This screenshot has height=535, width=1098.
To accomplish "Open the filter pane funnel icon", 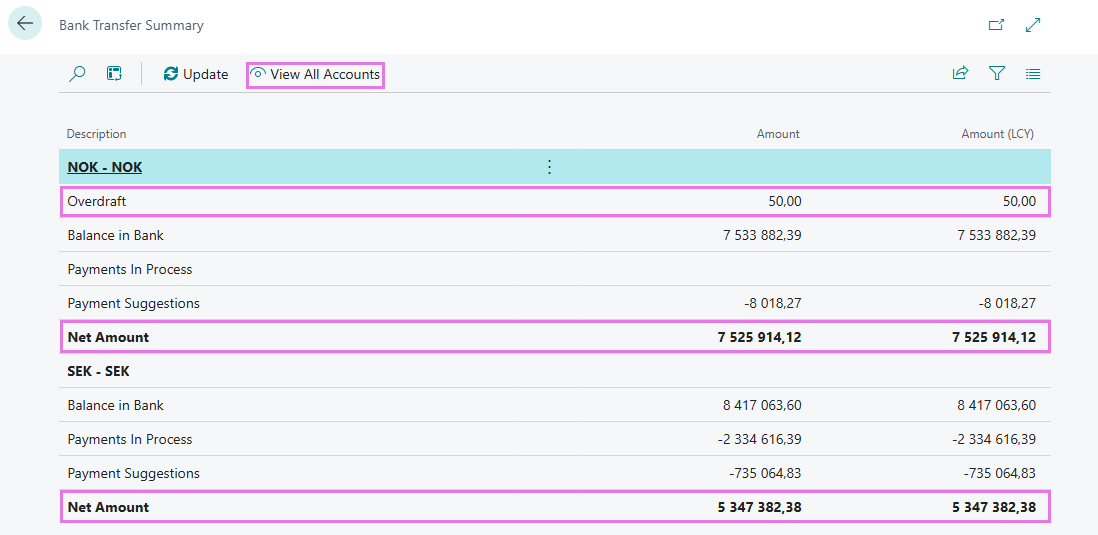I will coord(997,73).
